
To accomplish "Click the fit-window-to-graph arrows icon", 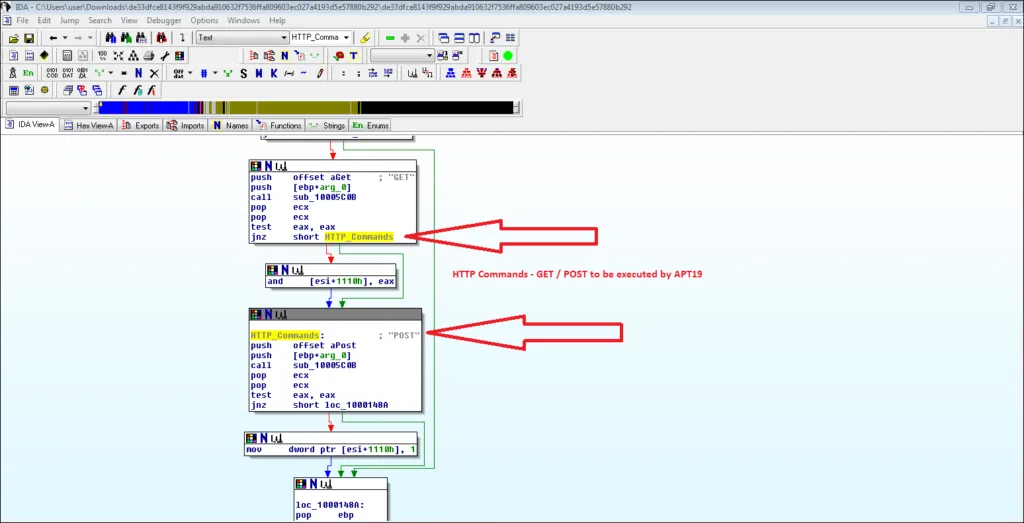I will click(118, 55).
